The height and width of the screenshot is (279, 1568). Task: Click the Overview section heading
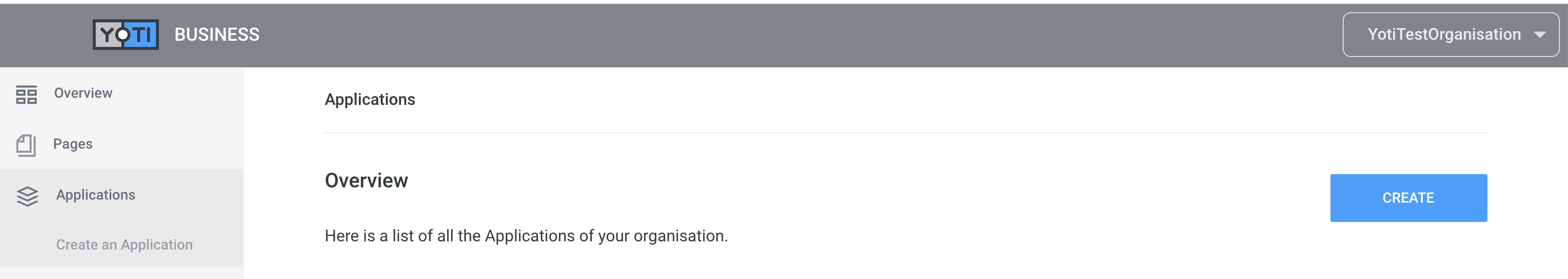(366, 181)
